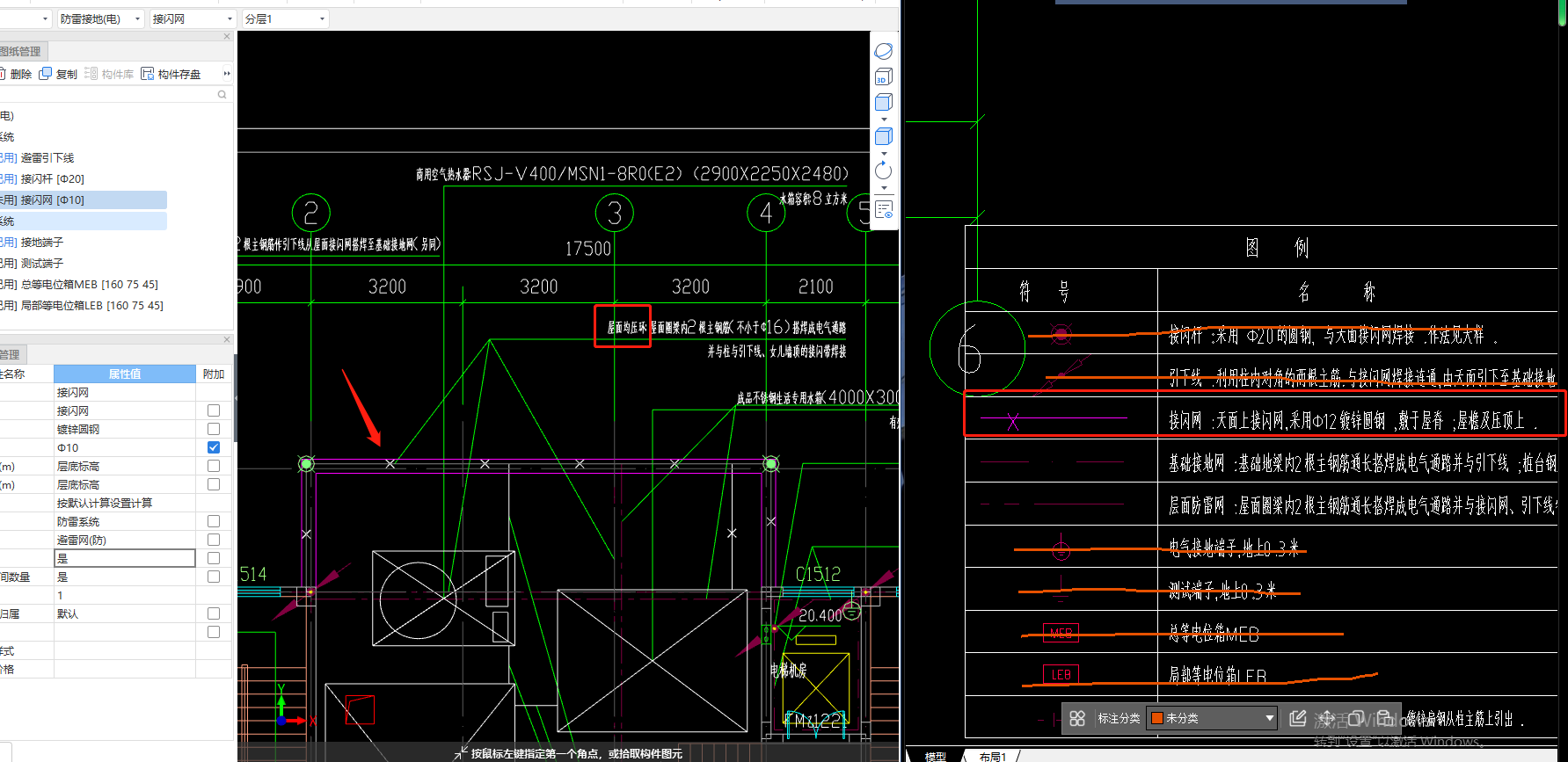Click the 附加 column header
The width and height of the screenshot is (1568, 762).
(214, 374)
